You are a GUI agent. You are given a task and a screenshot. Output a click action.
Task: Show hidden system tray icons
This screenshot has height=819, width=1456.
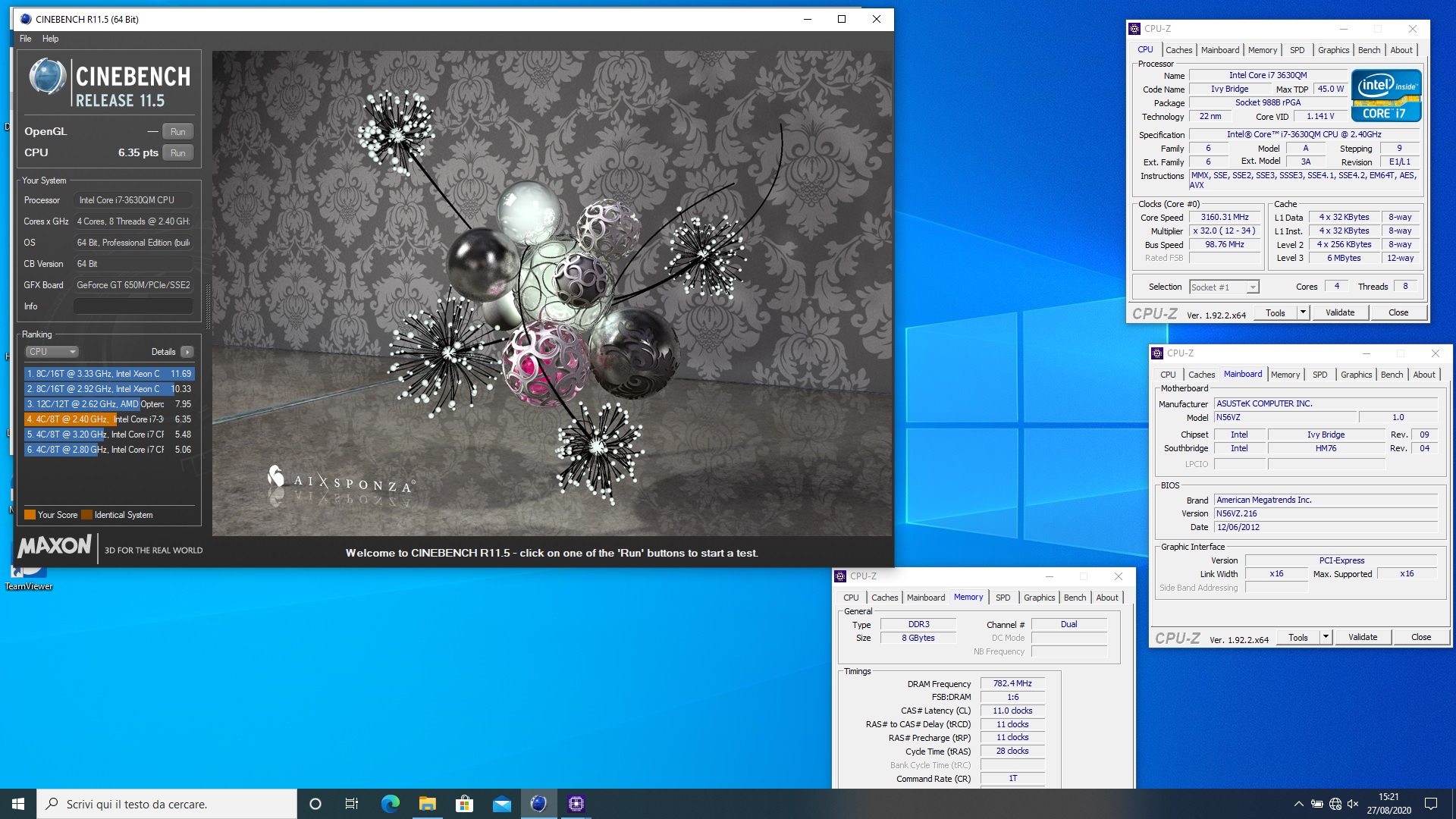1298,804
